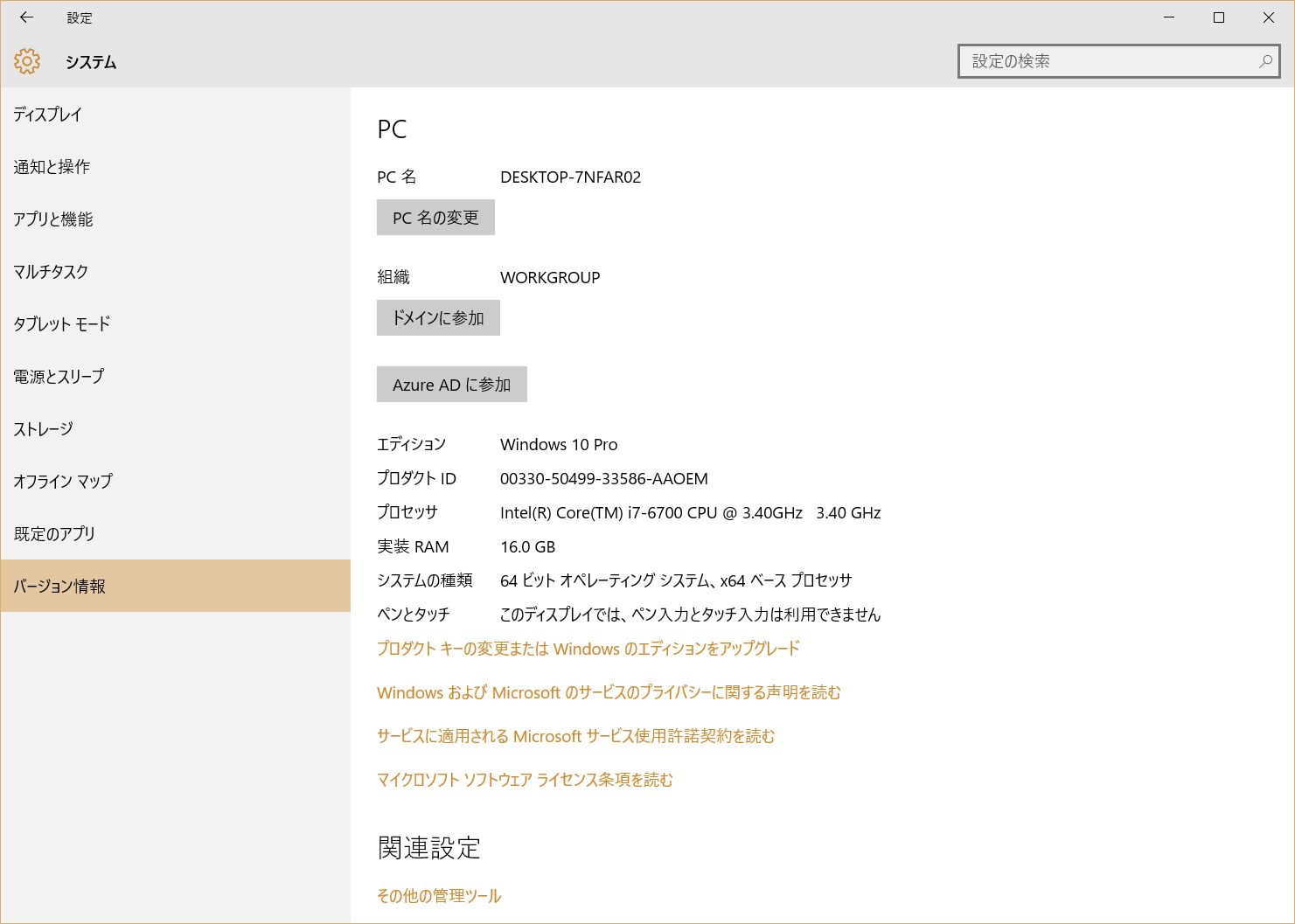
Task: Click the Intel Core i7-6700 processor value
Action: click(691, 513)
